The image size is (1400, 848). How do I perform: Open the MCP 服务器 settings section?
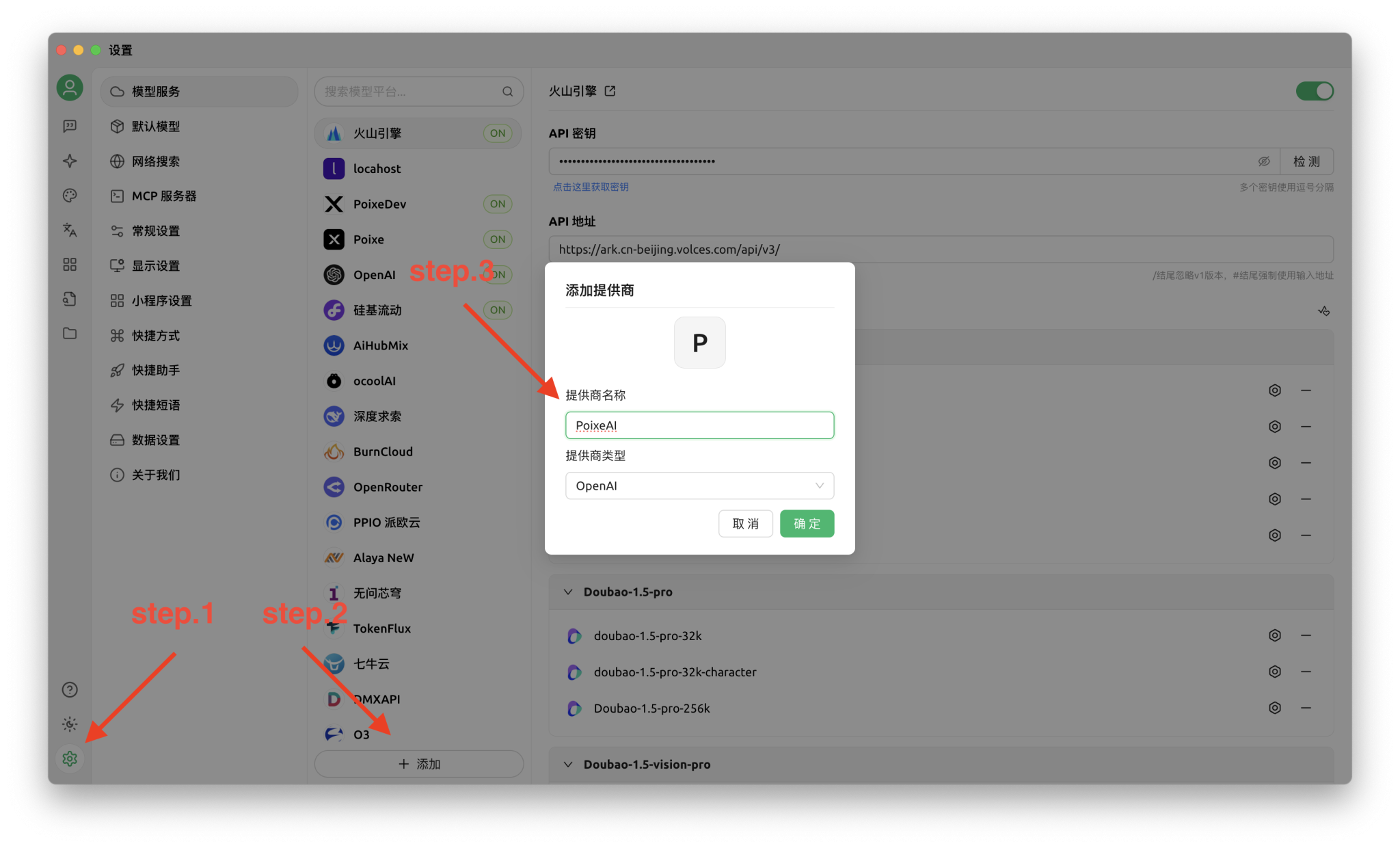199,196
